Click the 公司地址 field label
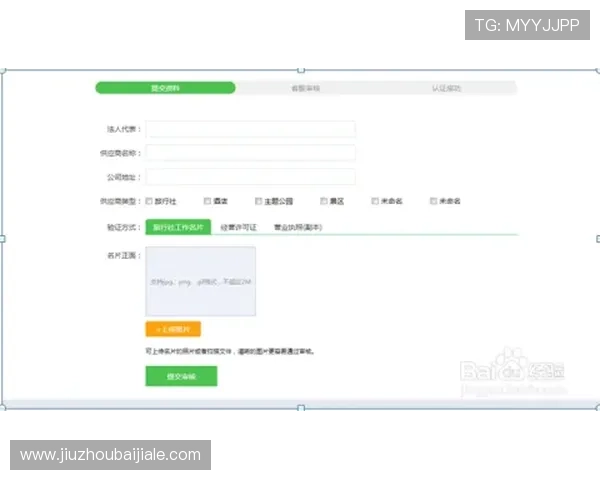The width and height of the screenshot is (600, 480). point(124,177)
